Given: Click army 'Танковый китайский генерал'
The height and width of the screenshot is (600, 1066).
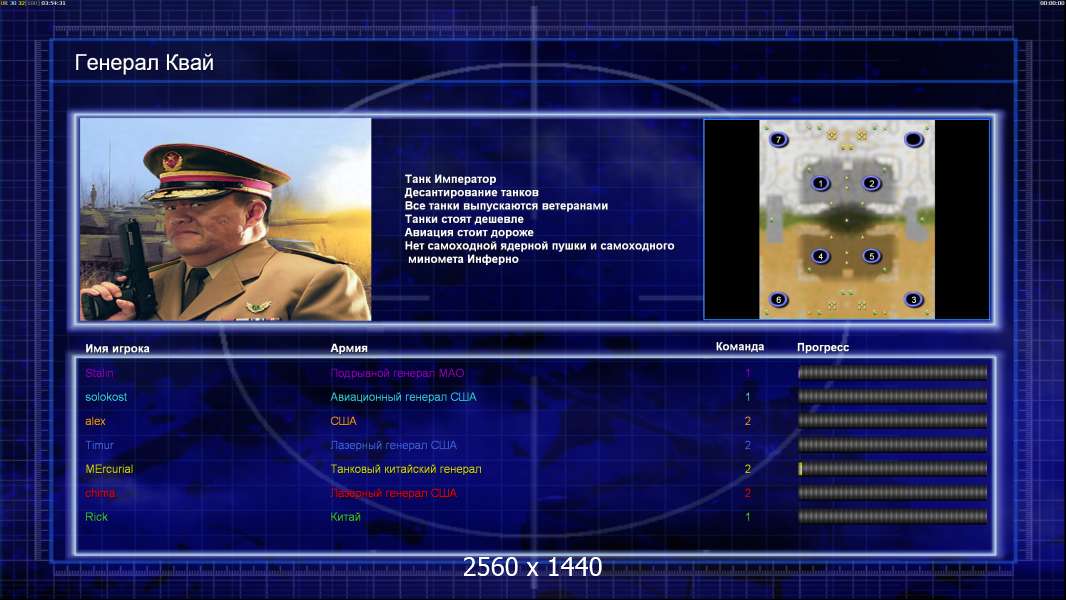Looking at the screenshot, I should click(x=406, y=469).
